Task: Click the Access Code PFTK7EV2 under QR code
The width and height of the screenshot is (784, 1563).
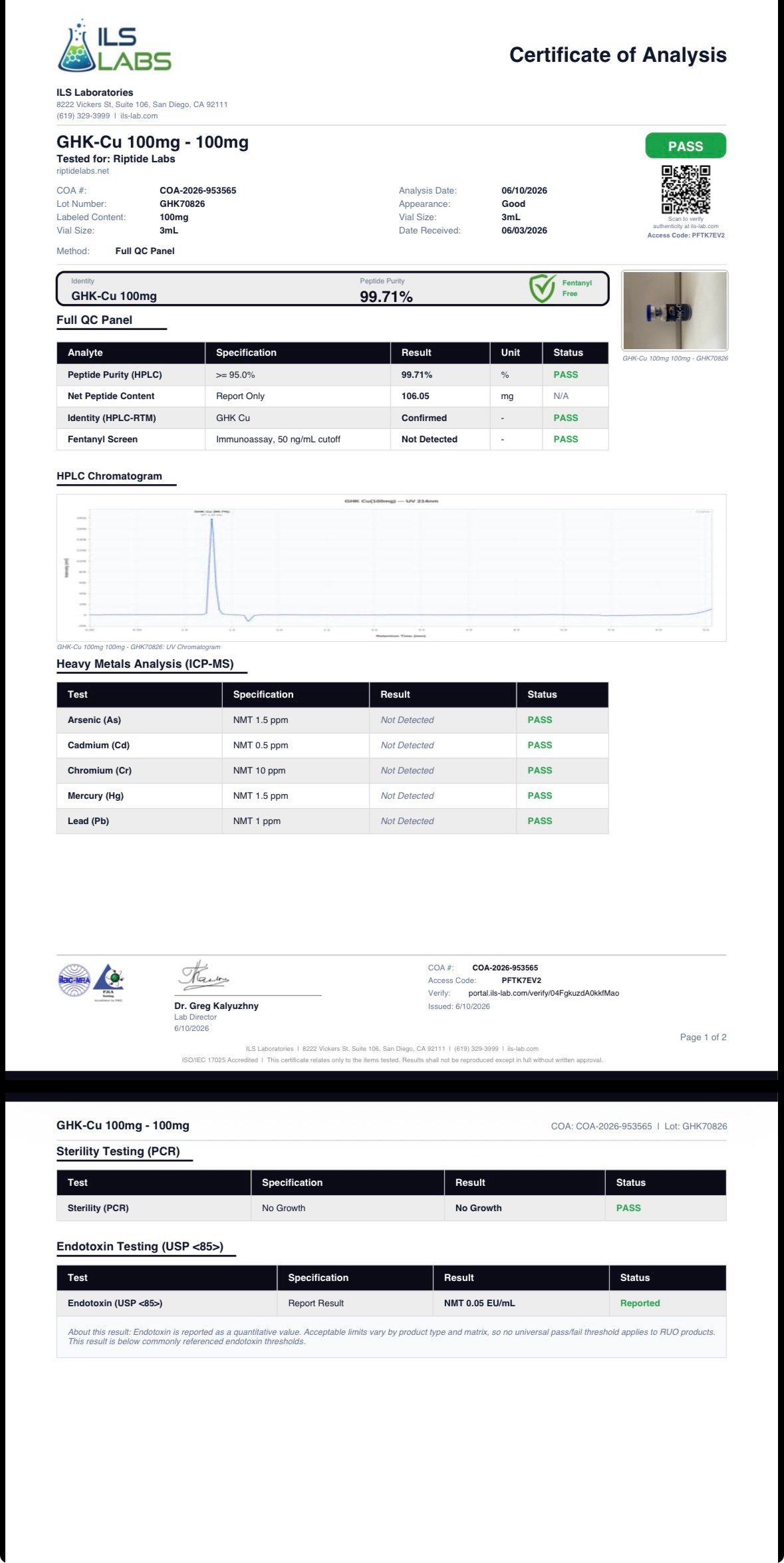Action: tap(686, 235)
